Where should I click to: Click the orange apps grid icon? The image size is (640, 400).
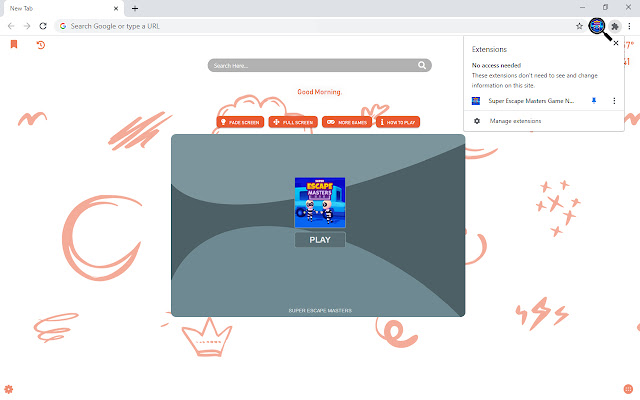pyautogui.click(x=628, y=389)
